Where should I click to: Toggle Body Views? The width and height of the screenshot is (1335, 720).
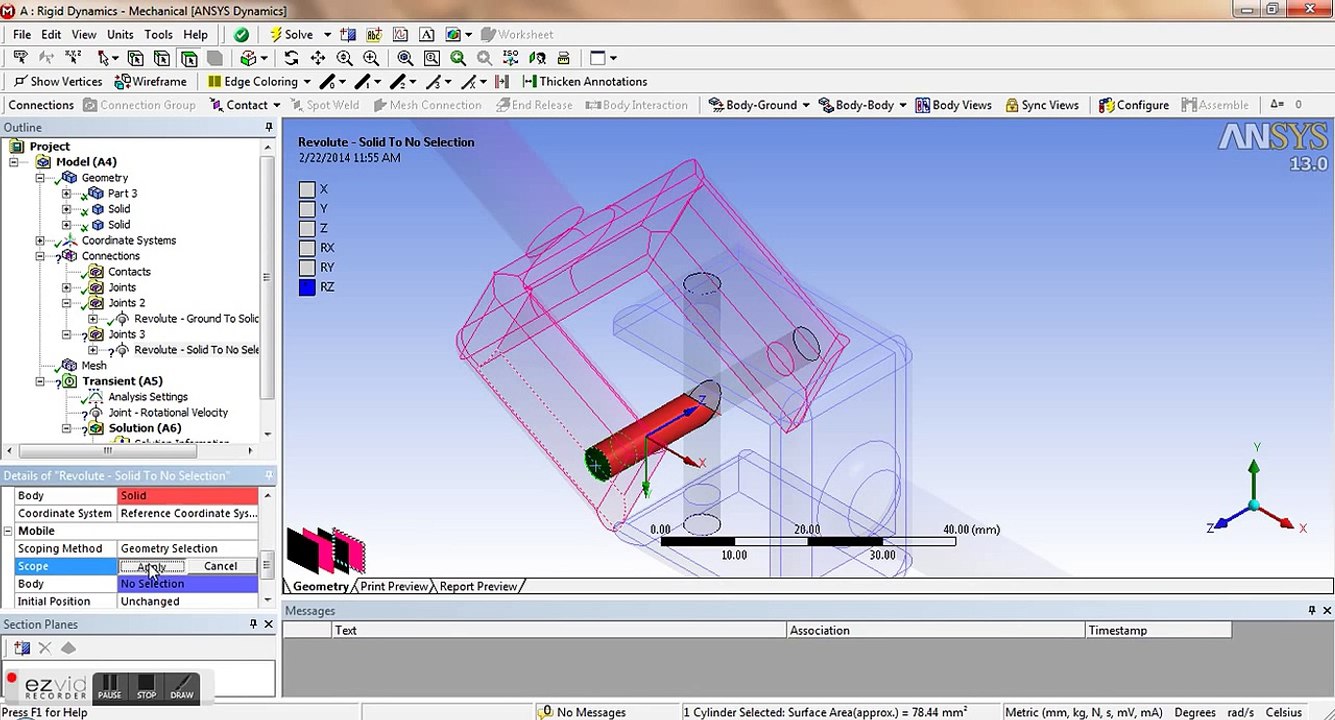point(953,105)
